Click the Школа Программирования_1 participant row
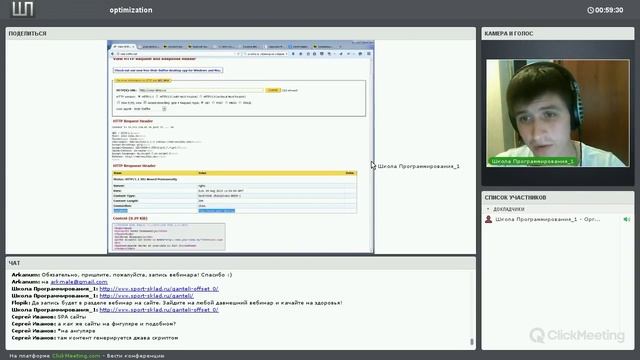This screenshot has width=640, height=360. [558, 220]
